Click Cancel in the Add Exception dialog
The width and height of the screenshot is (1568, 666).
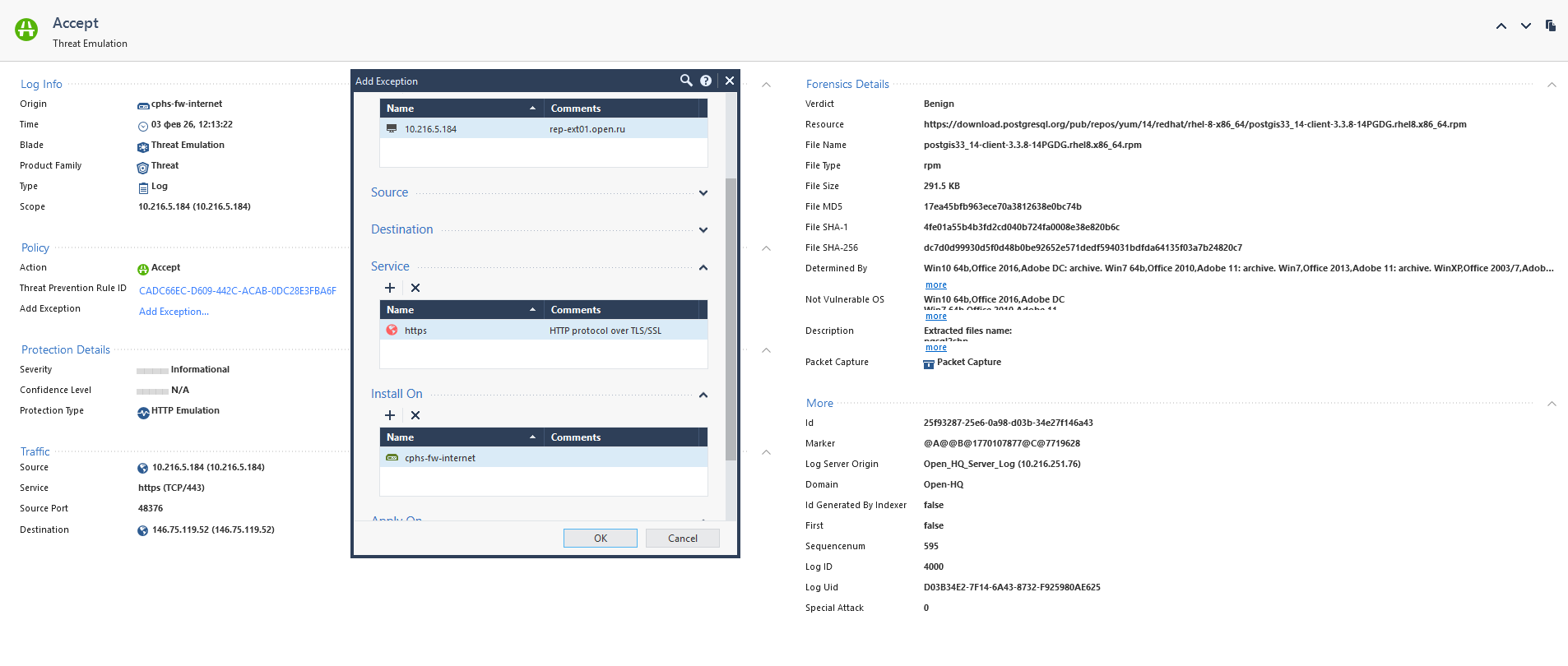[683, 538]
